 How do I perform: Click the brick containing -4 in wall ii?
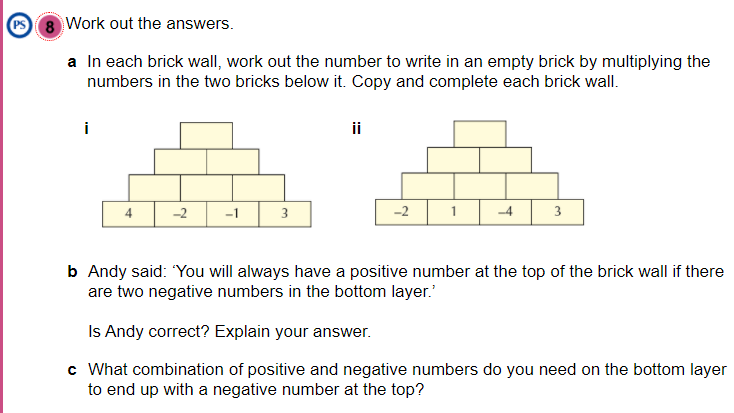pos(505,212)
